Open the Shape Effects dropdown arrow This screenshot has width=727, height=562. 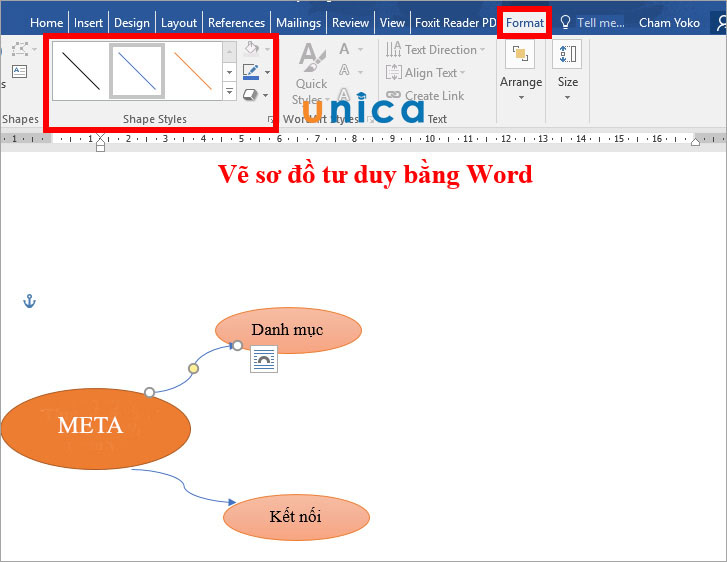pos(265,96)
